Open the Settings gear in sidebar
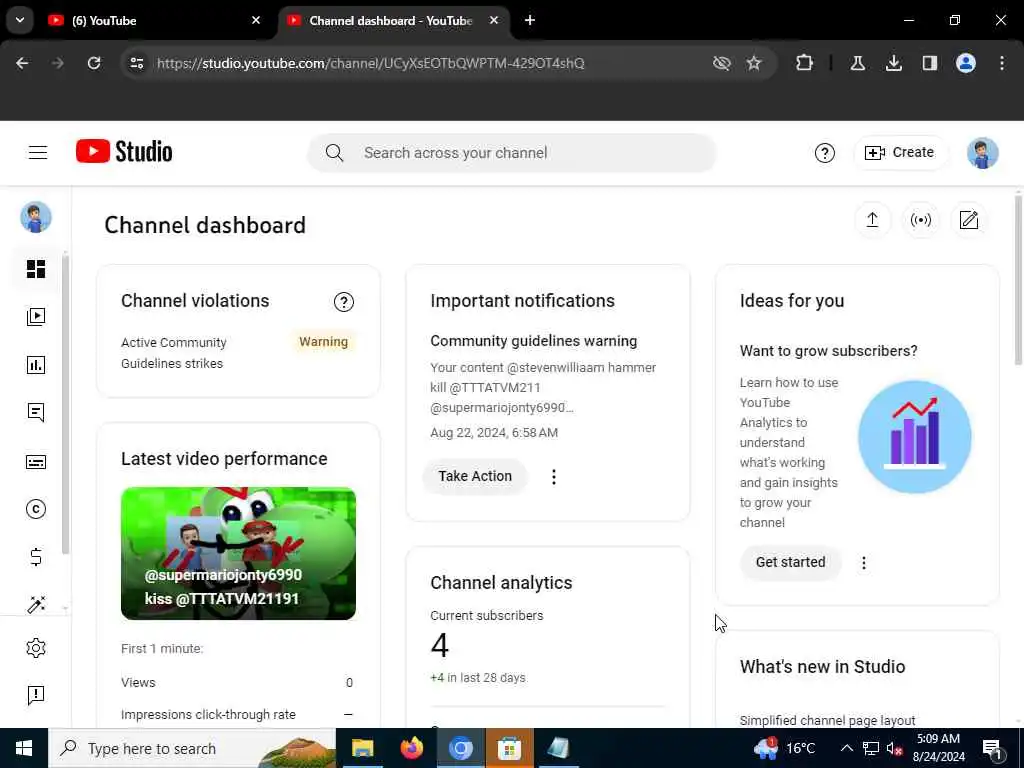1024x768 pixels. [36, 648]
